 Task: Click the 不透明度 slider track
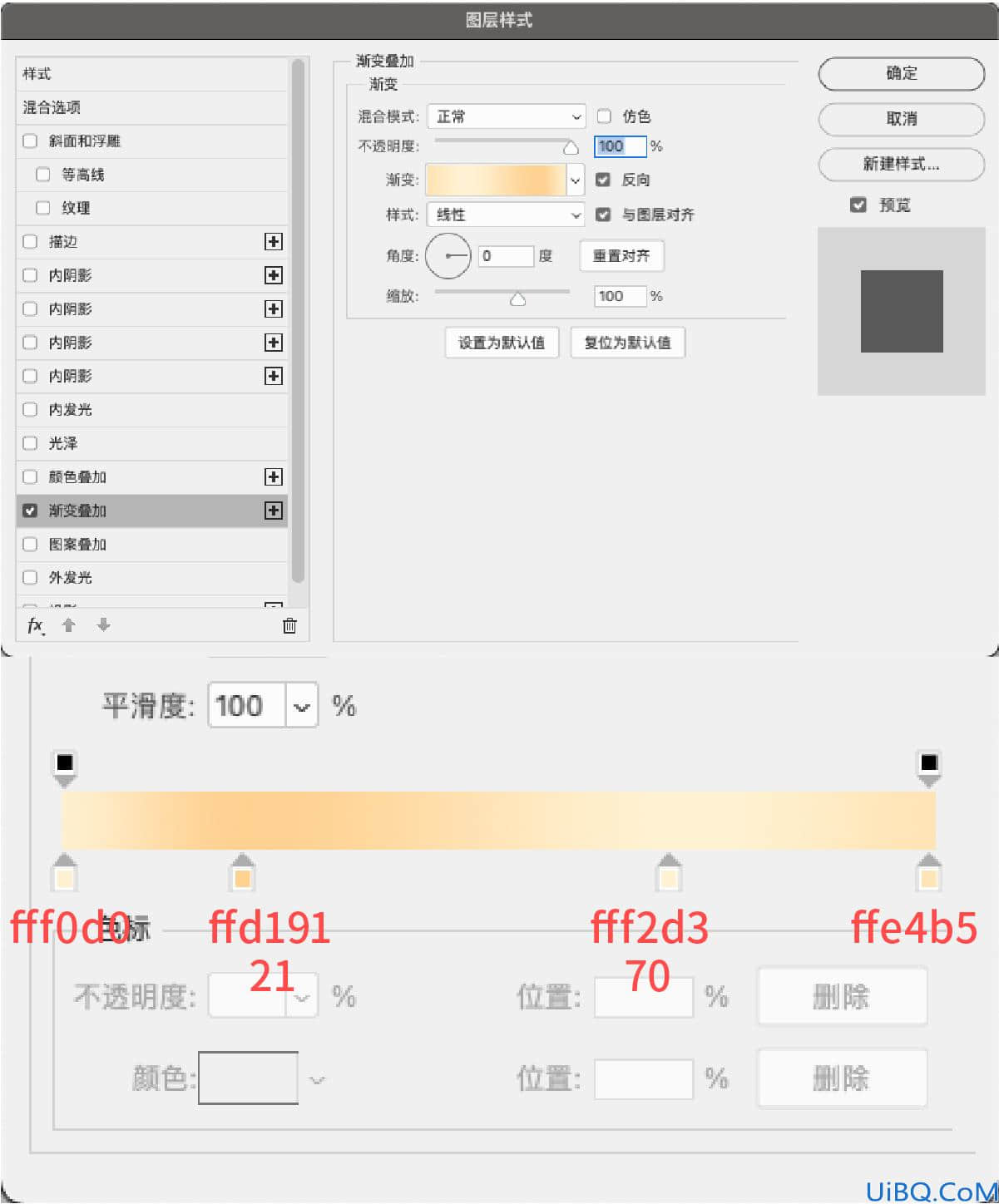(x=502, y=141)
